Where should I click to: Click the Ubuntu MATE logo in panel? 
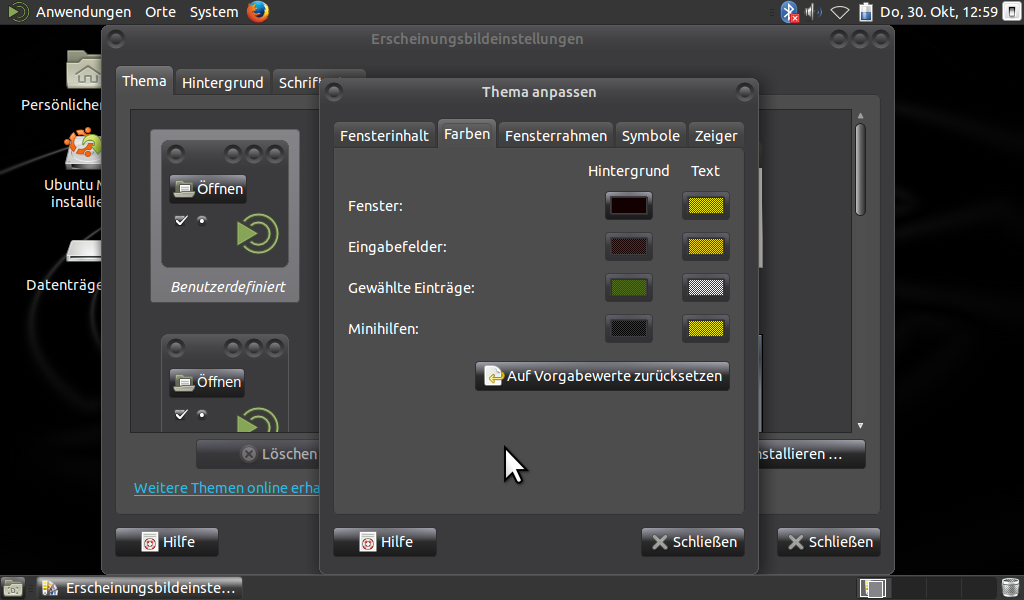click(18, 12)
